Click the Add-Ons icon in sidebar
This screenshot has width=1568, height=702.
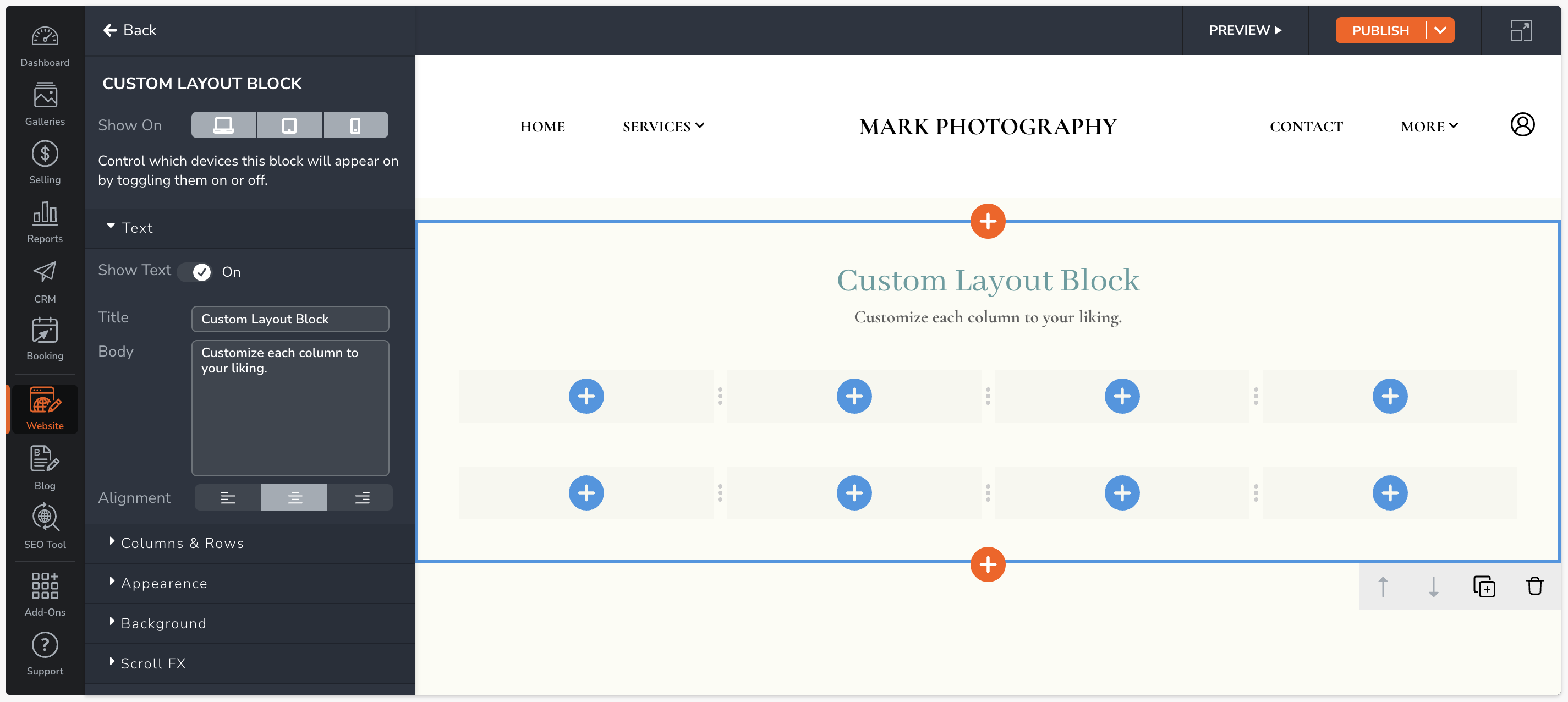point(44,591)
